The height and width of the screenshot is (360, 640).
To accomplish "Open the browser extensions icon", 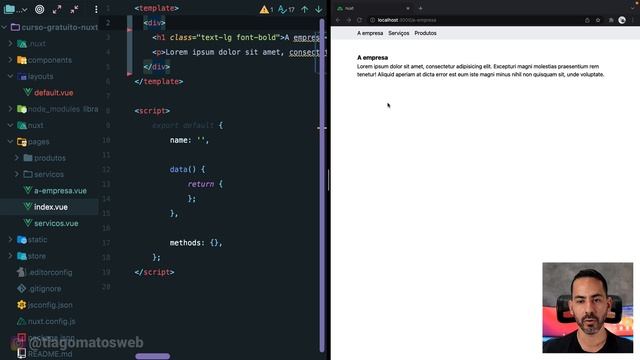I will tap(611, 20).
